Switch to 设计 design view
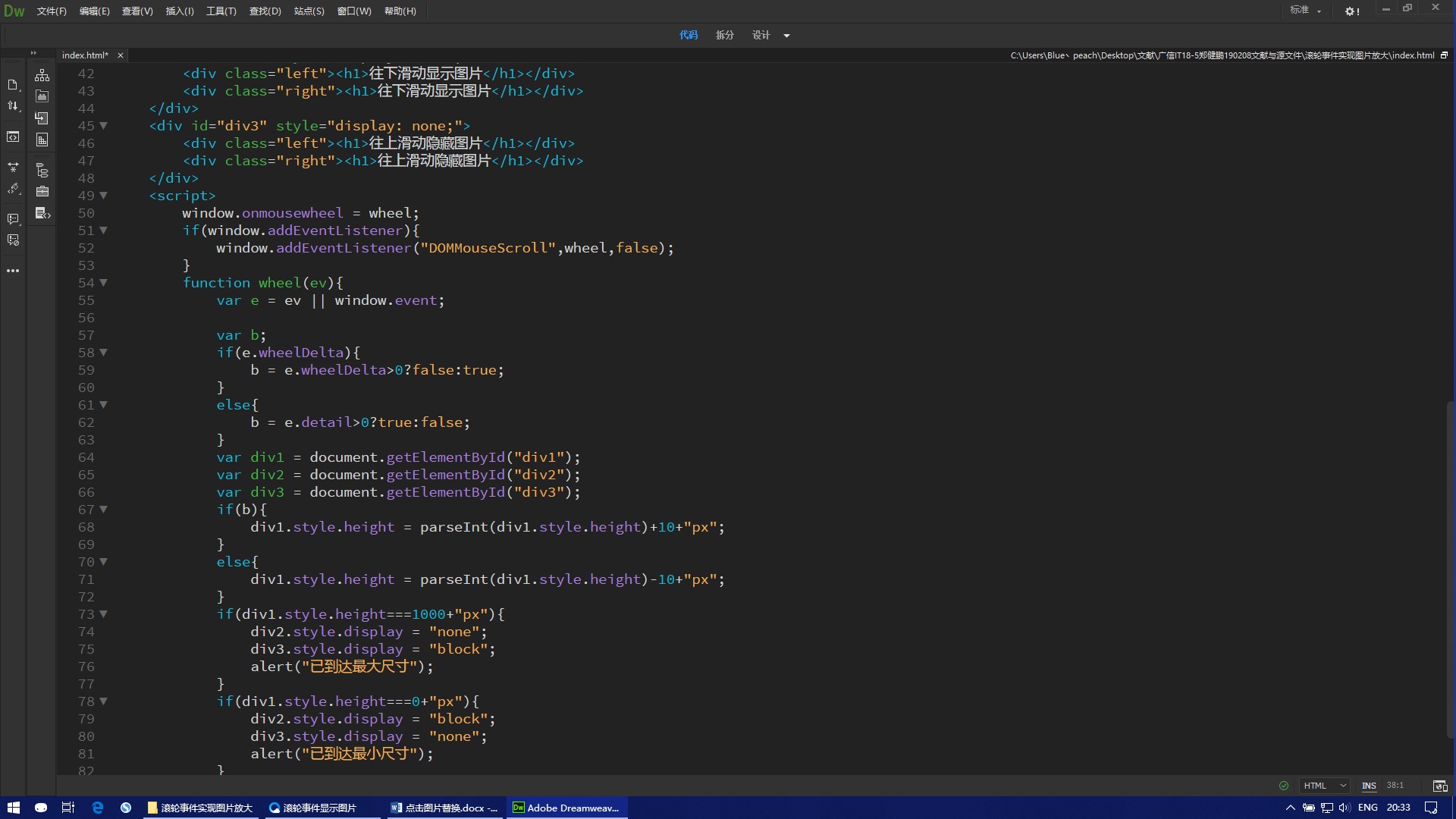 point(761,35)
